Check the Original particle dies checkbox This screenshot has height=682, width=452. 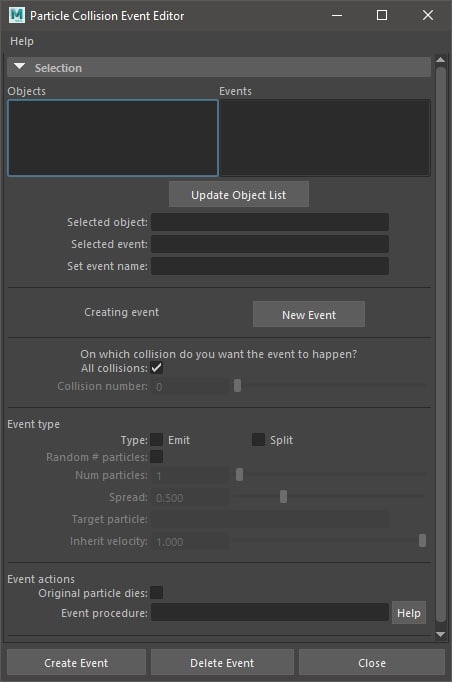tap(157, 592)
